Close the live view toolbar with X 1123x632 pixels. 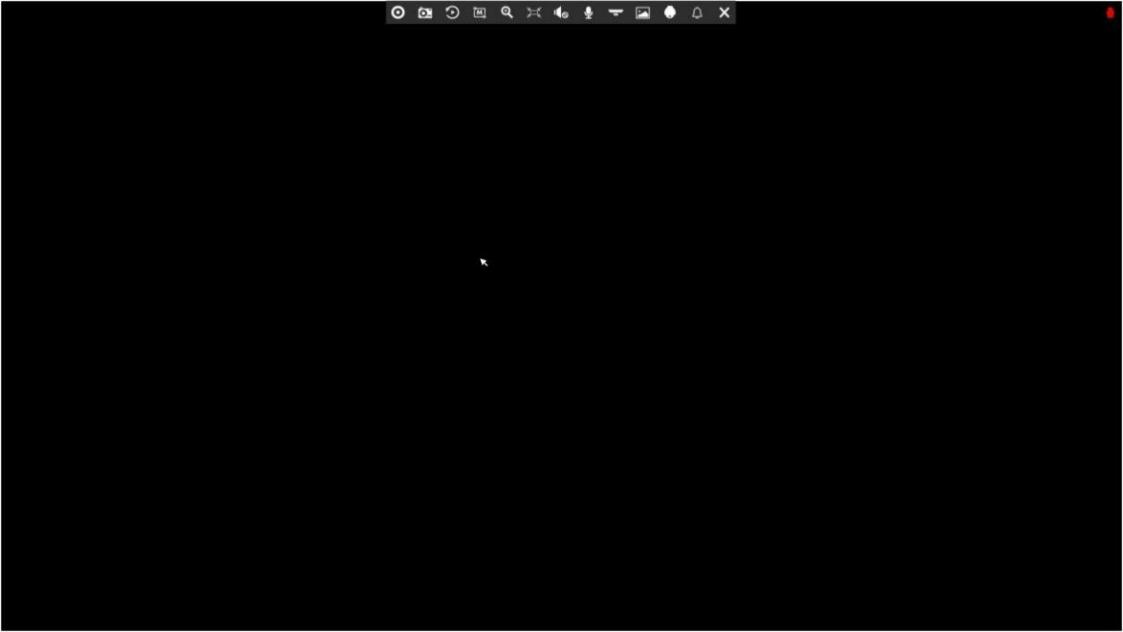725,13
